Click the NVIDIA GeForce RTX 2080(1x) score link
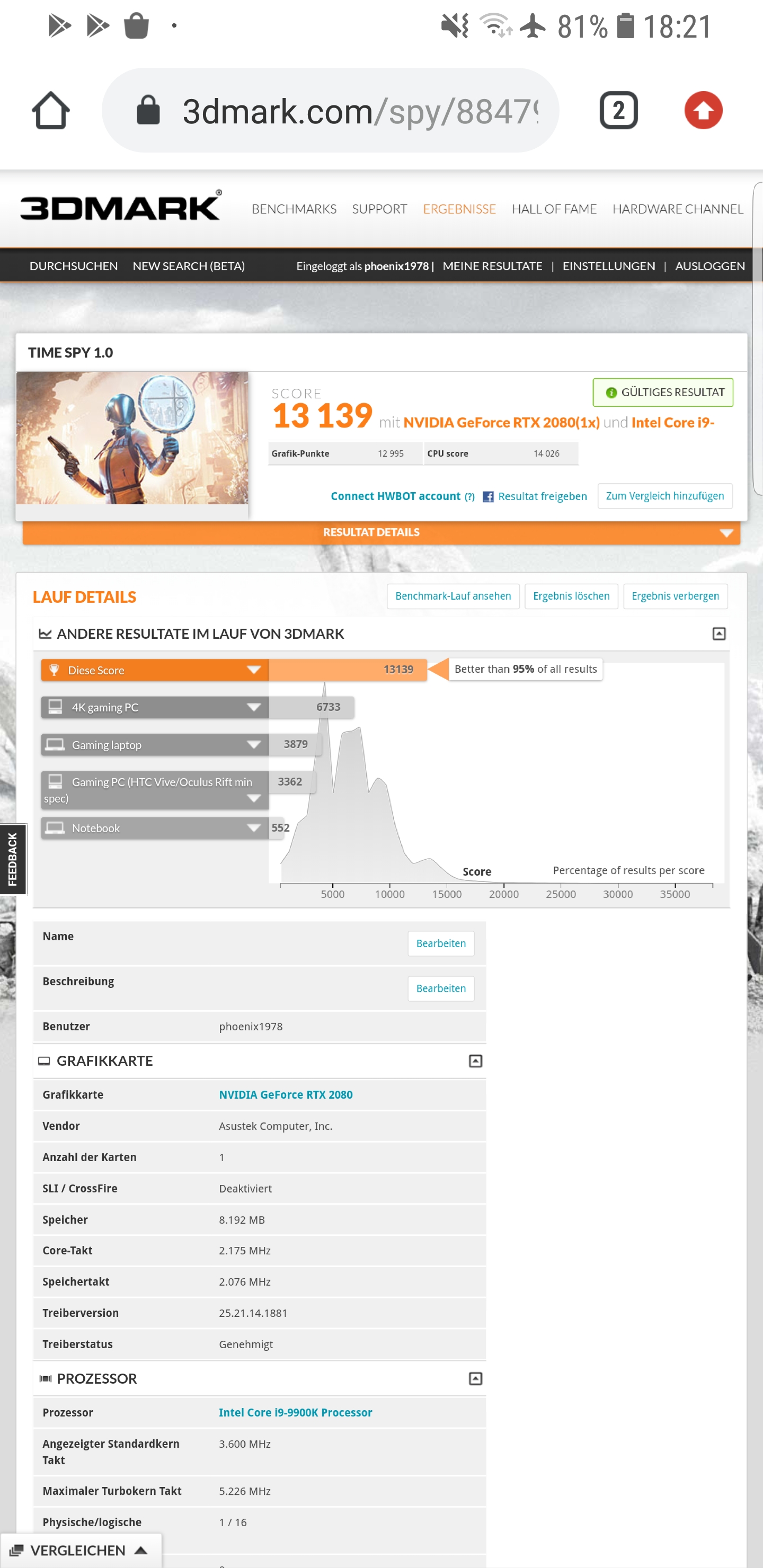763x1568 pixels. (501, 422)
